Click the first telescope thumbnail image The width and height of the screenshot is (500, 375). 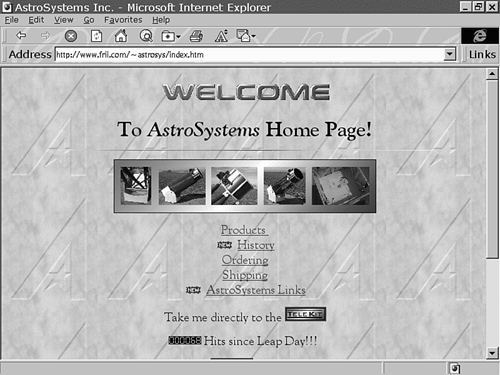coord(136,186)
